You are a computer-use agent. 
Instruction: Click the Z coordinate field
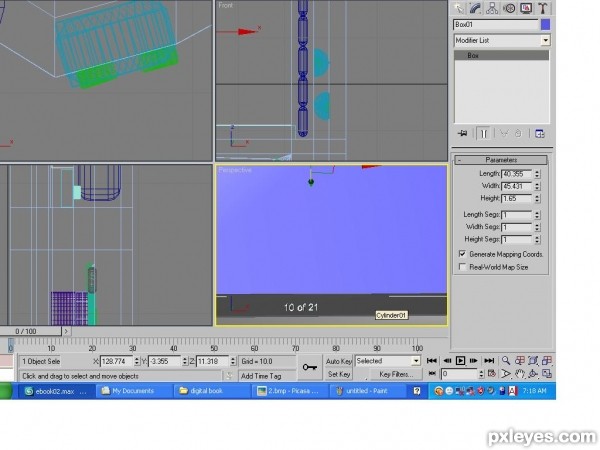click(212, 361)
